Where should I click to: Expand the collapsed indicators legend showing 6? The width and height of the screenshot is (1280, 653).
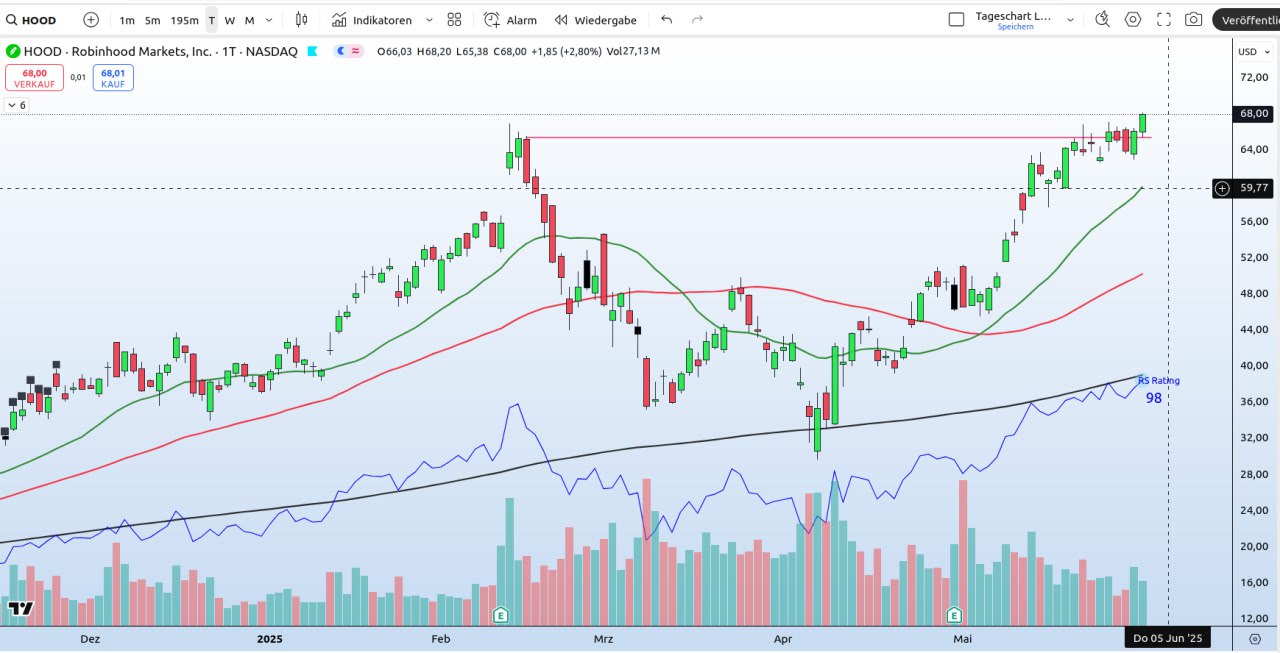click(x=16, y=105)
